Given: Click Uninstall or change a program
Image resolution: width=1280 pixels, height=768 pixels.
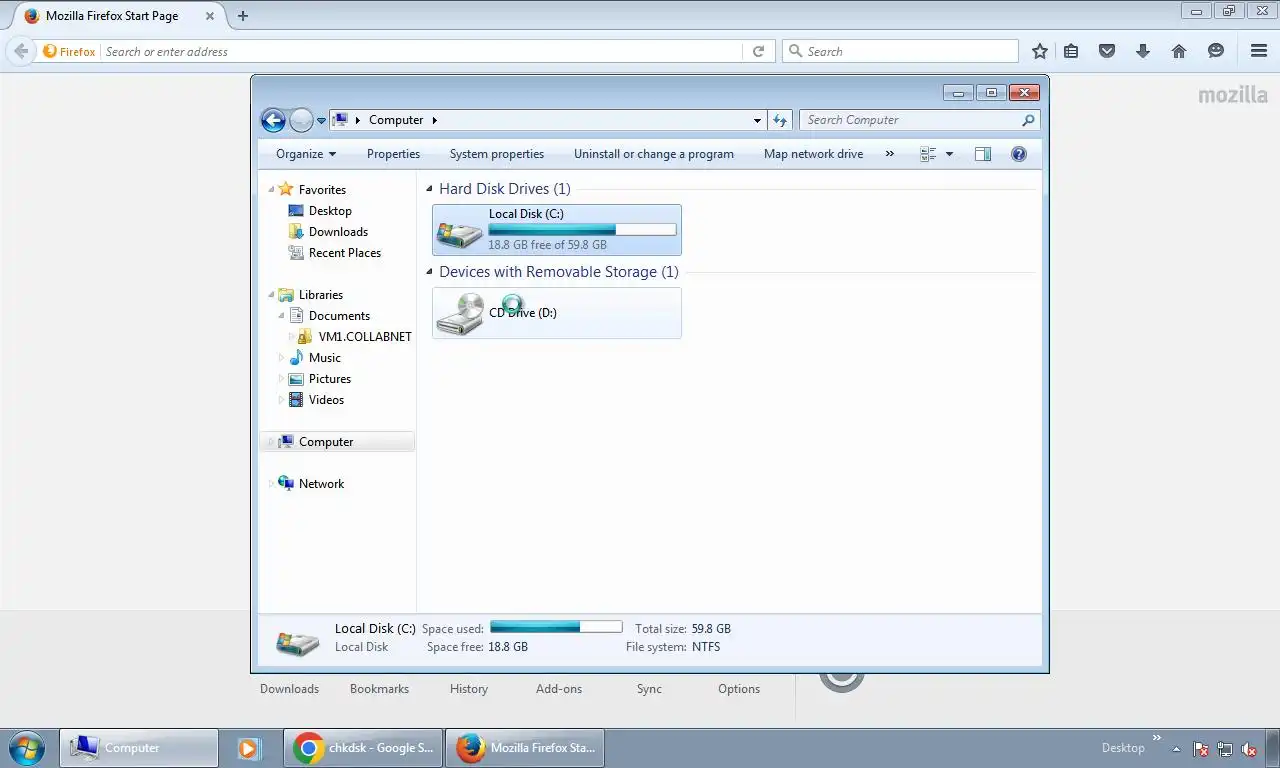Looking at the screenshot, I should click(654, 154).
